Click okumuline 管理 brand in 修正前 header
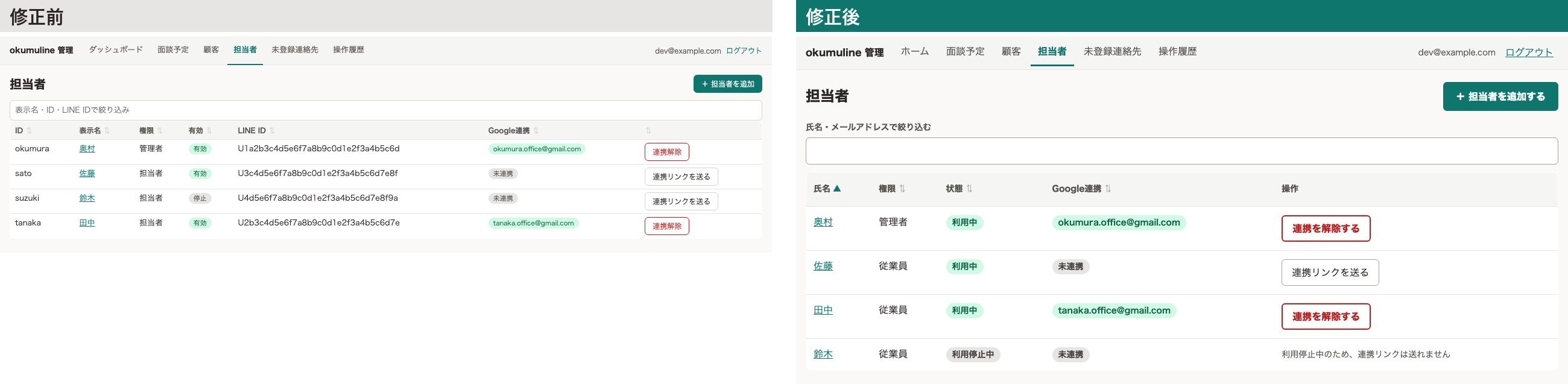The image size is (1568, 384). click(42, 51)
